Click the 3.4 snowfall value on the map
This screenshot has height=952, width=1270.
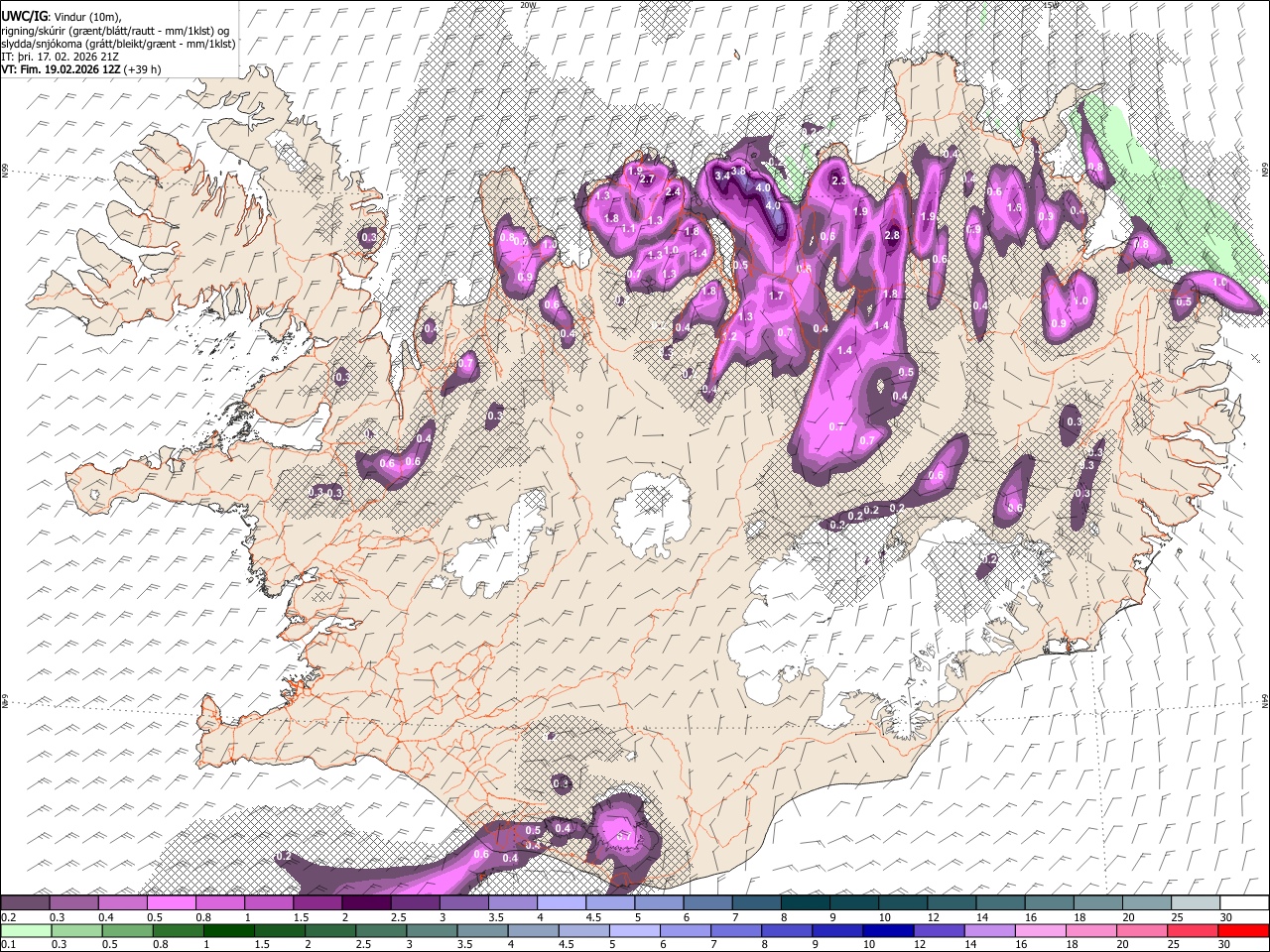[722, 176]
